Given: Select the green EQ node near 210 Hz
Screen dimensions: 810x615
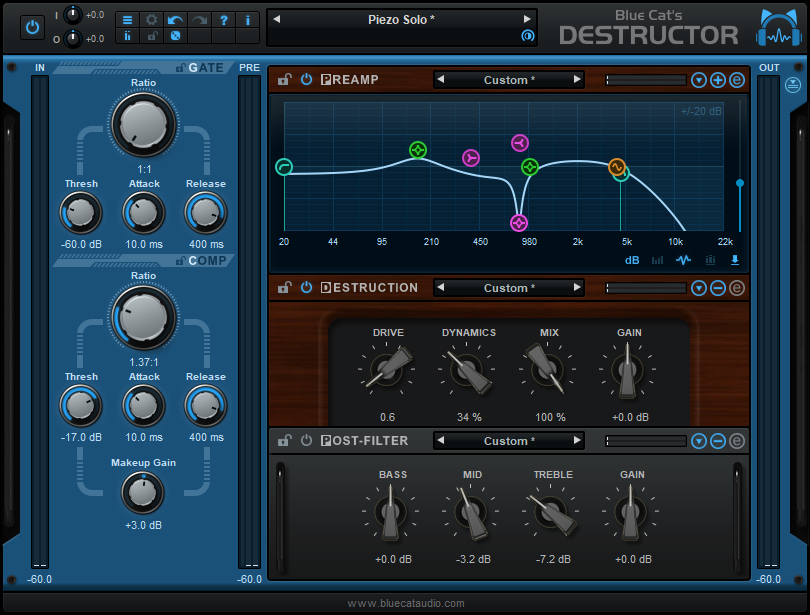Looking at the screenshot, I should pyautogui.click(x=417, y=150).
